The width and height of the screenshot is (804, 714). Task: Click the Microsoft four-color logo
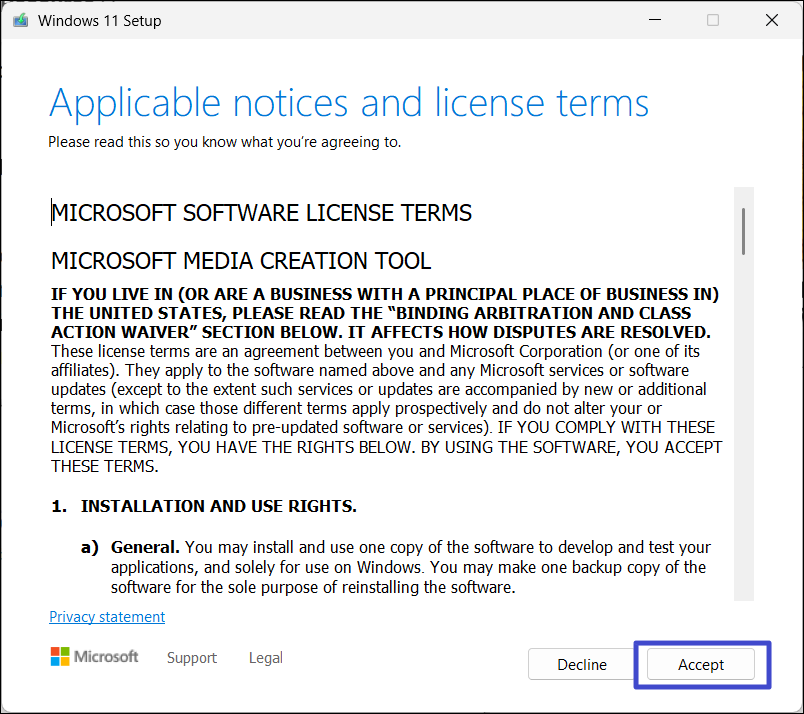coord(62,657)
